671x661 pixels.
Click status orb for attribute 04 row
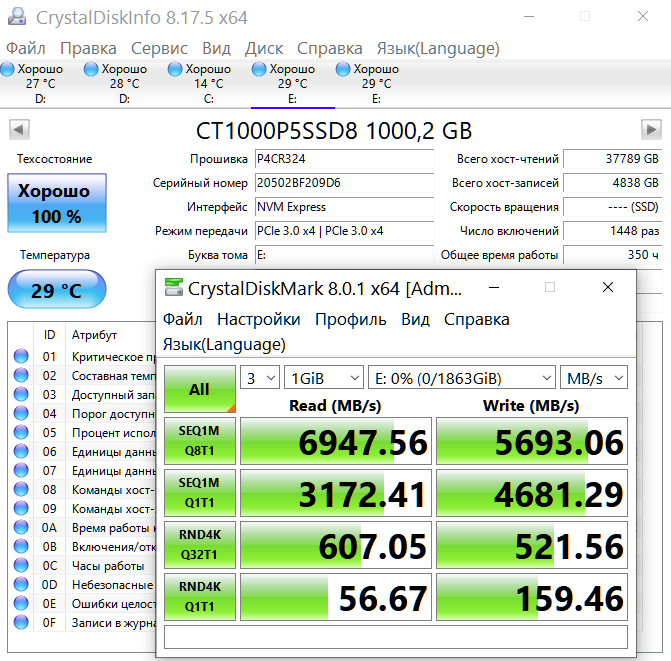(21, 413)
